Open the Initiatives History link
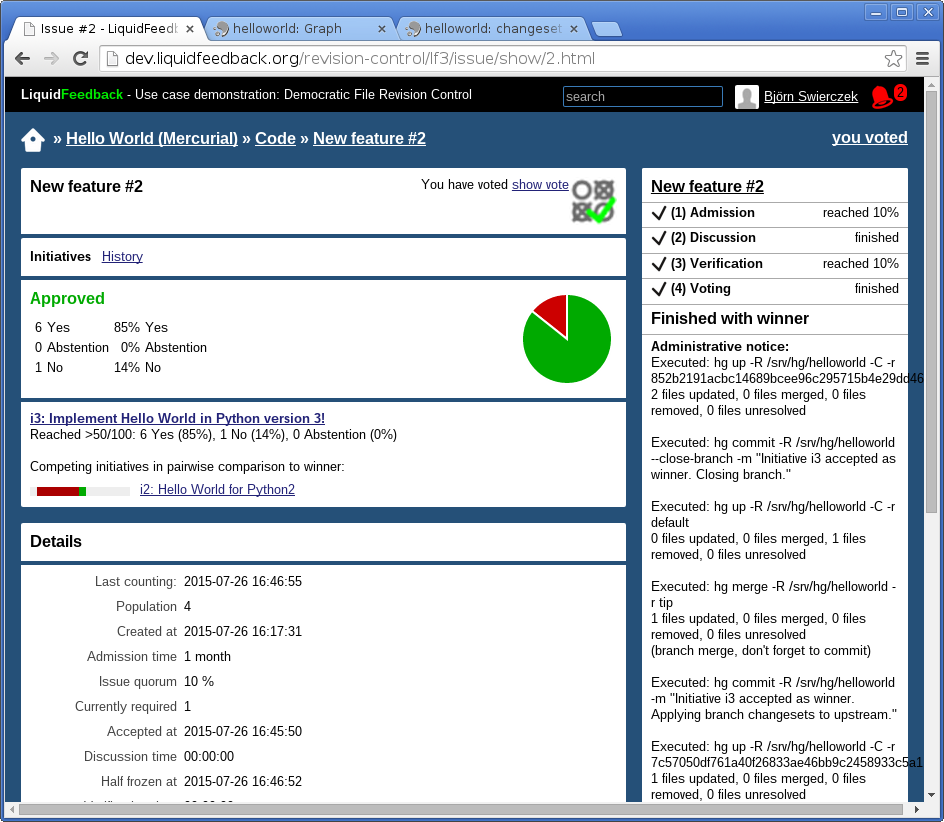Image resolution: width=944 pixels, height=822 pixels. click(121, 257)
